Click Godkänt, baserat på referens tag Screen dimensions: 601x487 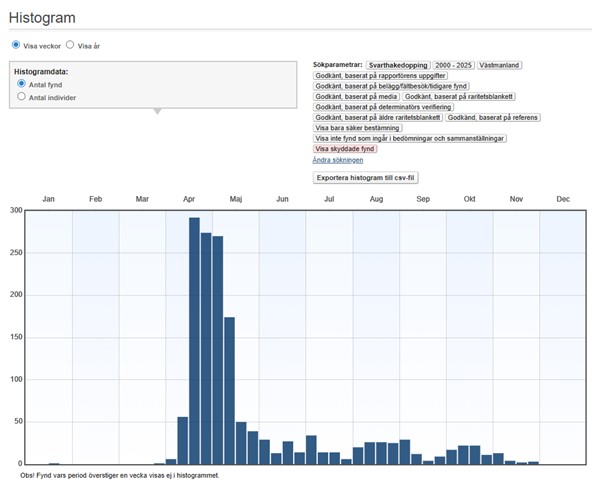(x=493, y=117)
